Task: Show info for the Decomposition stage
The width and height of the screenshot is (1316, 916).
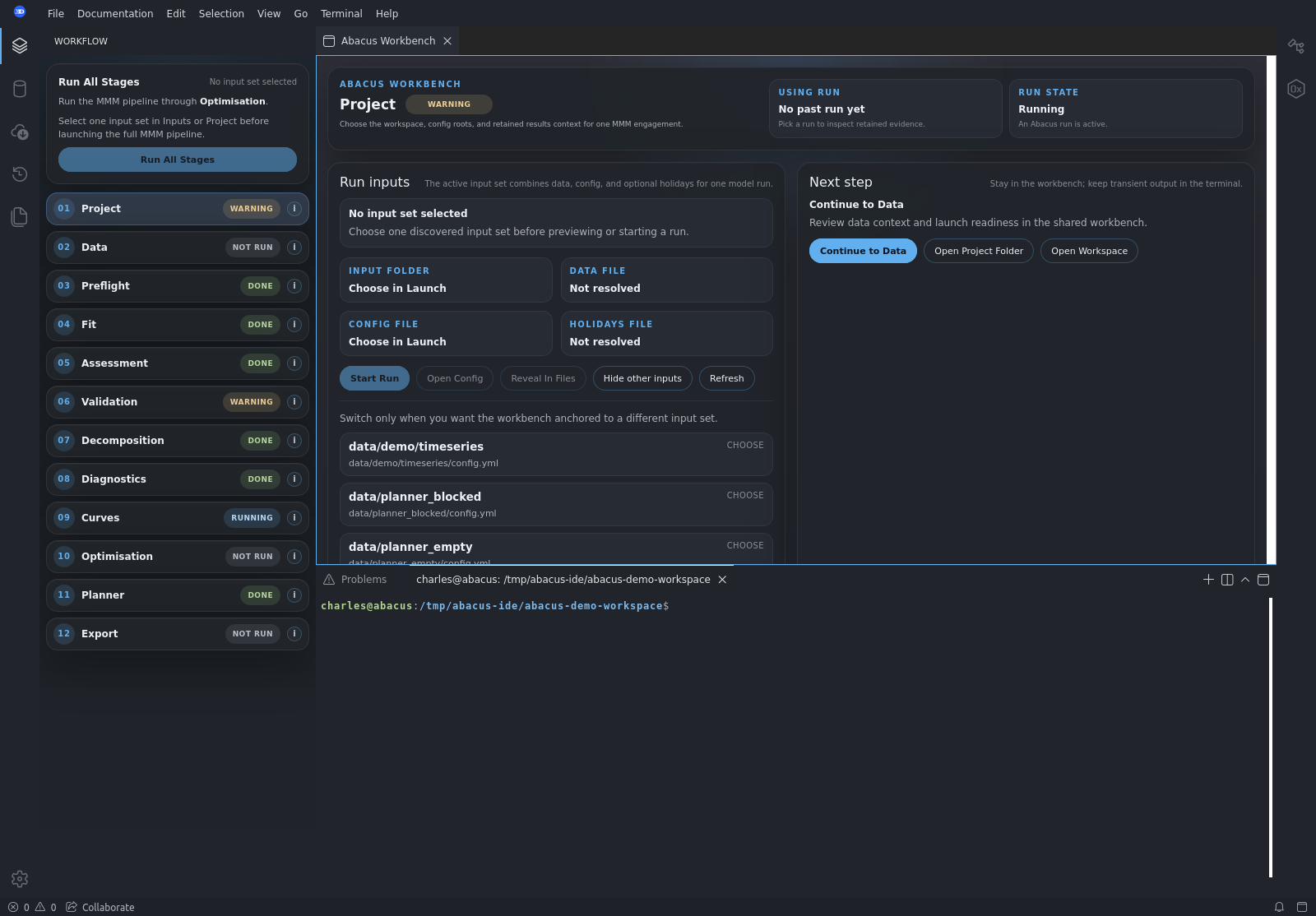Action: pos(294,441)
